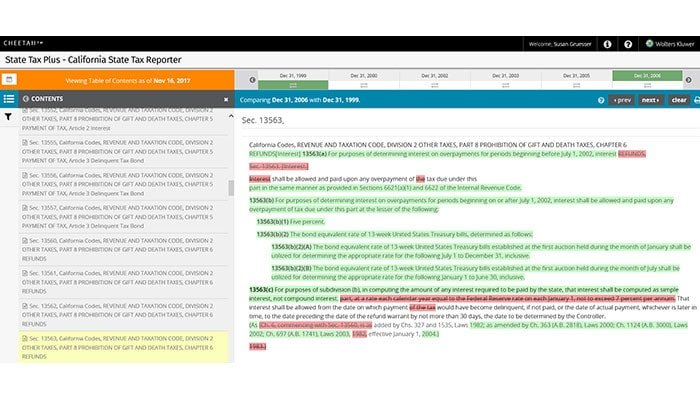Click back arrow icon beside CONTENTS heading
Viewport: 700px width, 400px height.
pyautogui.click(x=25, y=99)
